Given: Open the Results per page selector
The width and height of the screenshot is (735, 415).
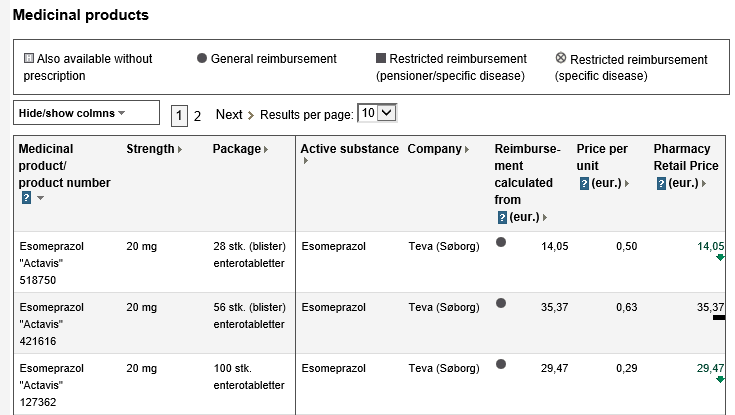Looking at the screenshot, I should click(x=377, y=113).
